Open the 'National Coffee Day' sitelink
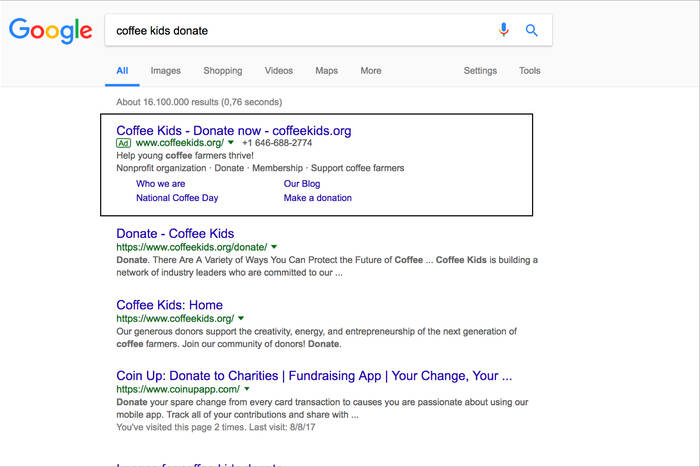This screenshot has width=700, height=467. click(177, 198)
